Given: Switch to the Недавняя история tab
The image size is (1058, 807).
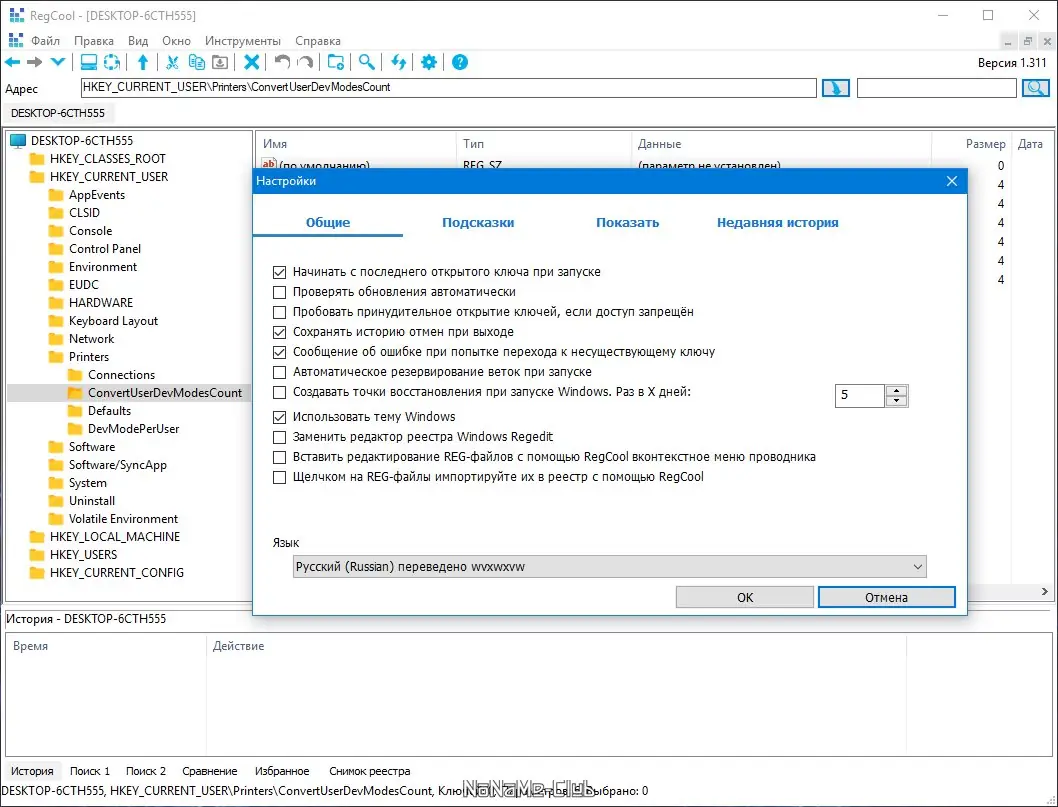Looking at the screenshot, I should pos(777,223).
